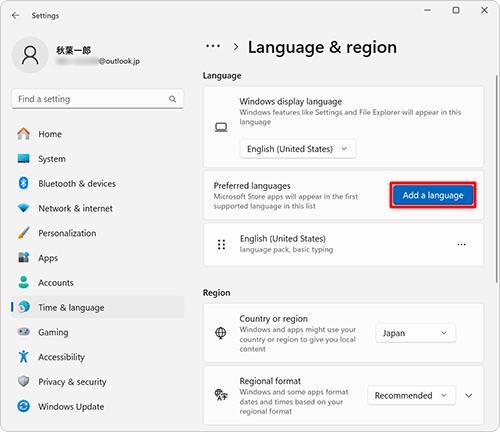Click the Accounts person icon
500x432 pixels.
coord(23,282)
